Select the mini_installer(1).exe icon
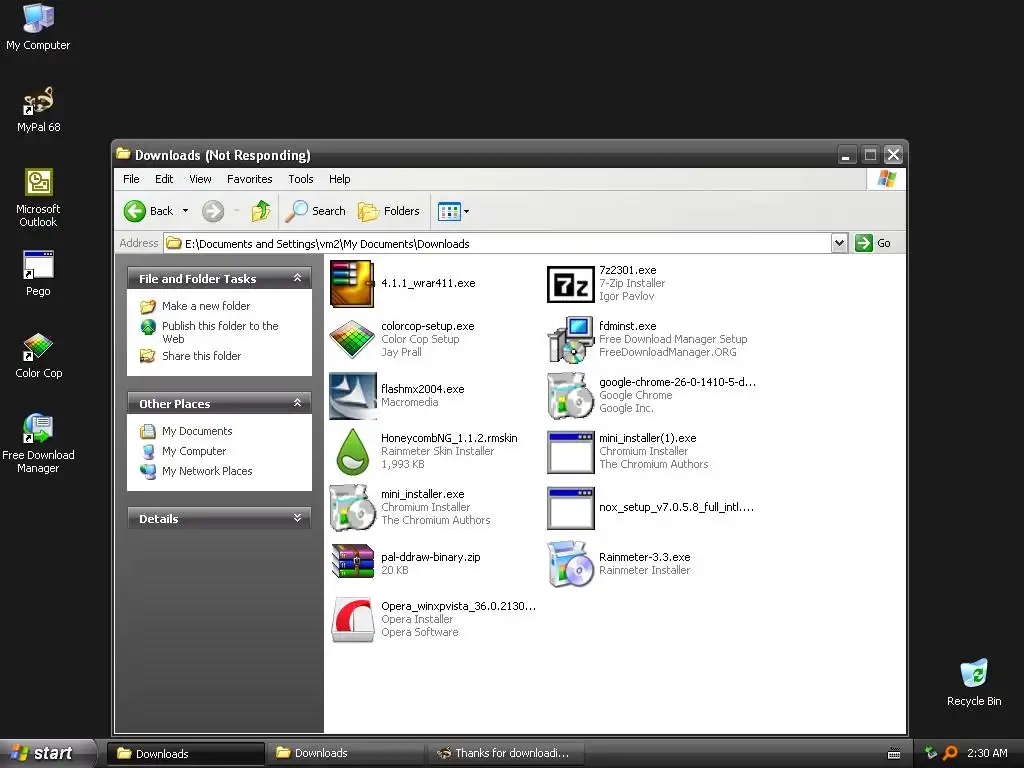The width and height of the screenshot is (1024, 768). point(570,452)
